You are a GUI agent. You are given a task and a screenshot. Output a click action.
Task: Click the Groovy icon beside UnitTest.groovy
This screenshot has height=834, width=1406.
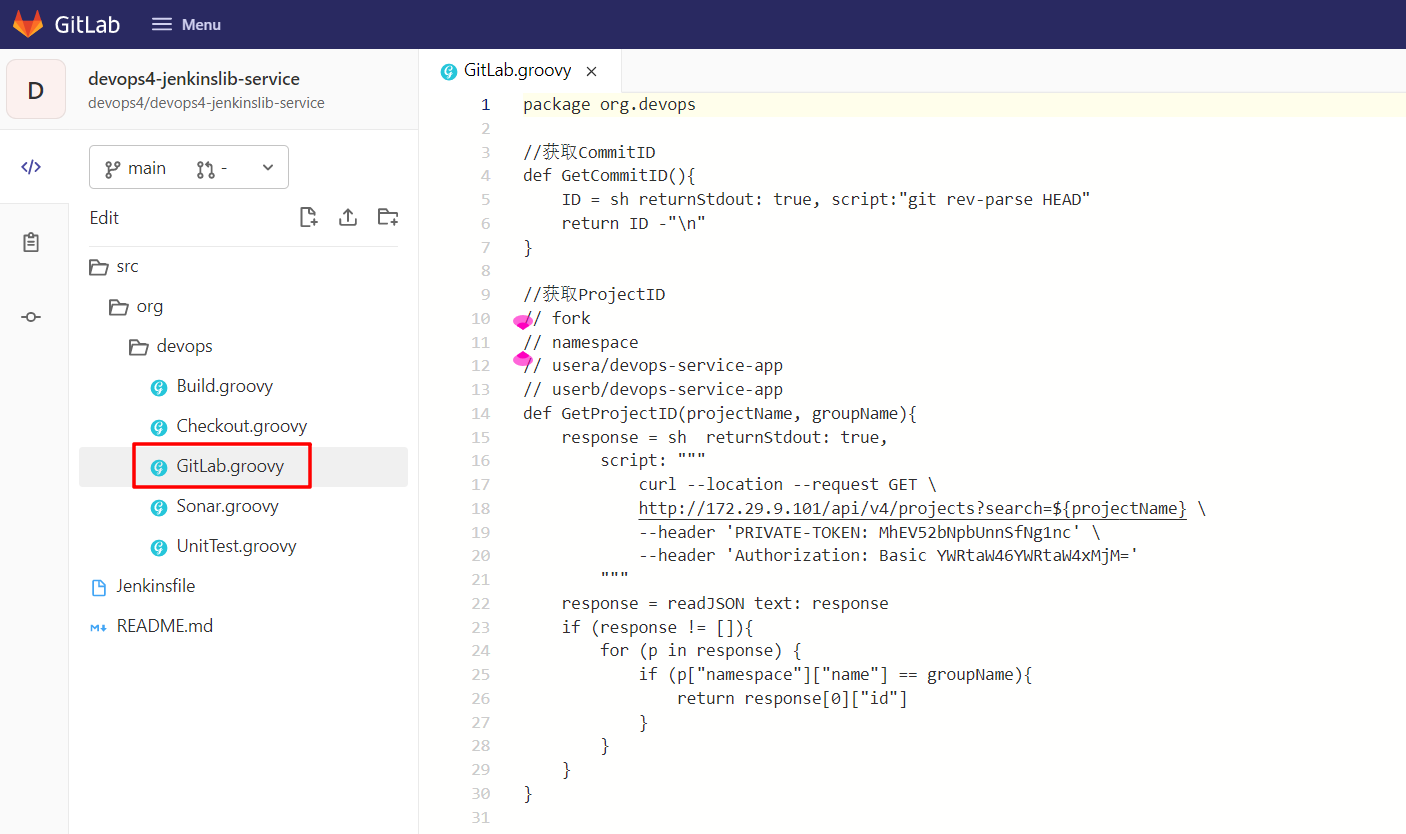pyautogui.click(x=158, y=548)
